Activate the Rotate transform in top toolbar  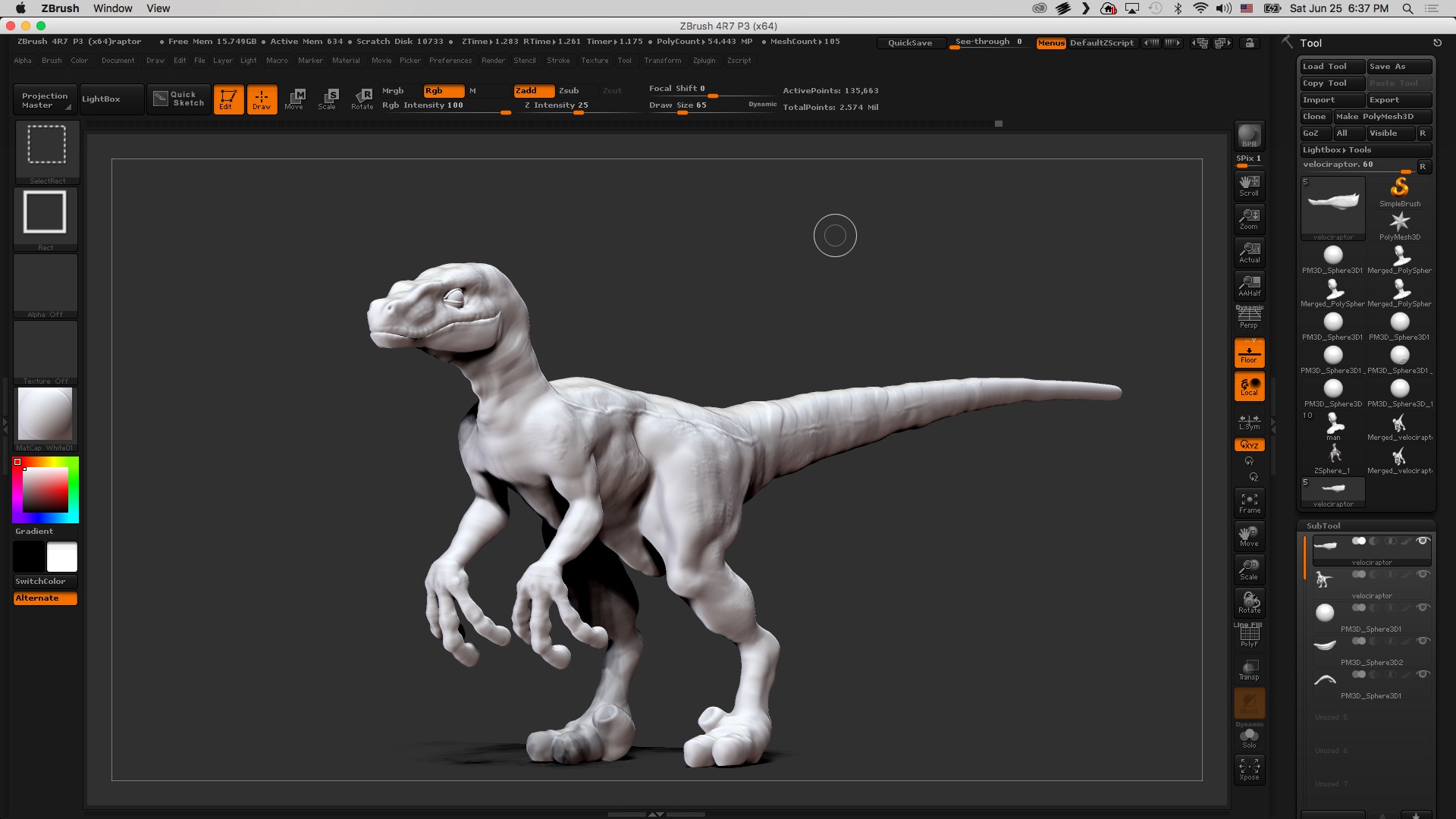click(x=362, y=99)
